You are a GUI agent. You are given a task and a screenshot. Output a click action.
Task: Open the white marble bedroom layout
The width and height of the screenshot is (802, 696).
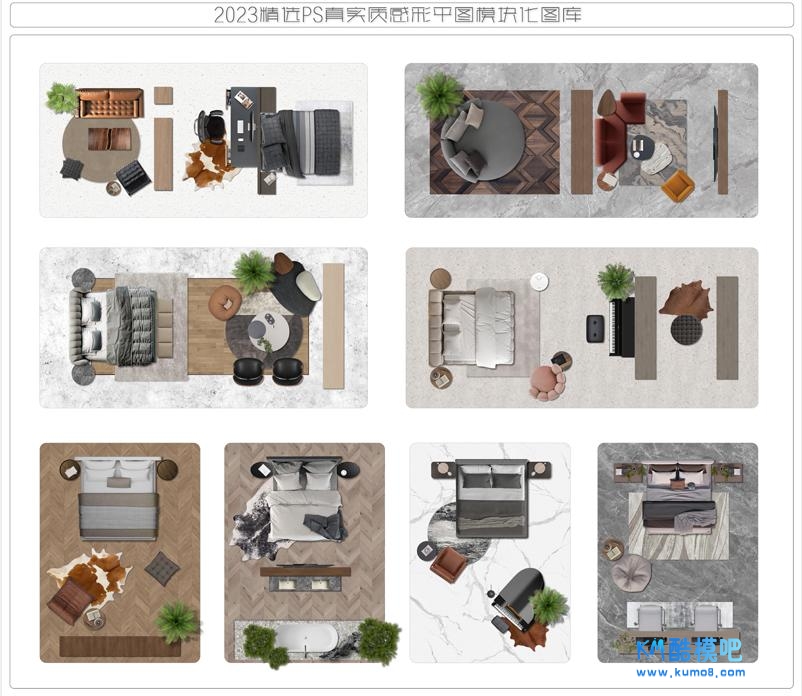click(x=489, y=552)
